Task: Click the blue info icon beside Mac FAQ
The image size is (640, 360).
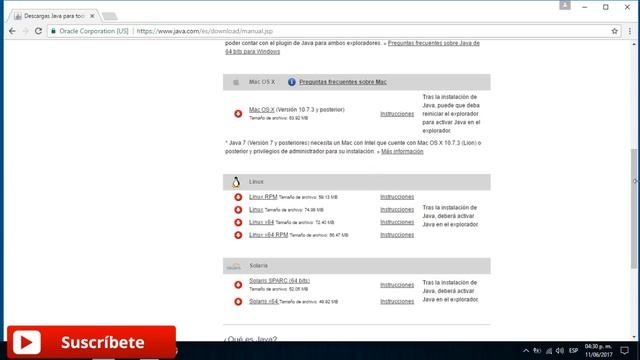Action: [x=291, y=82]
